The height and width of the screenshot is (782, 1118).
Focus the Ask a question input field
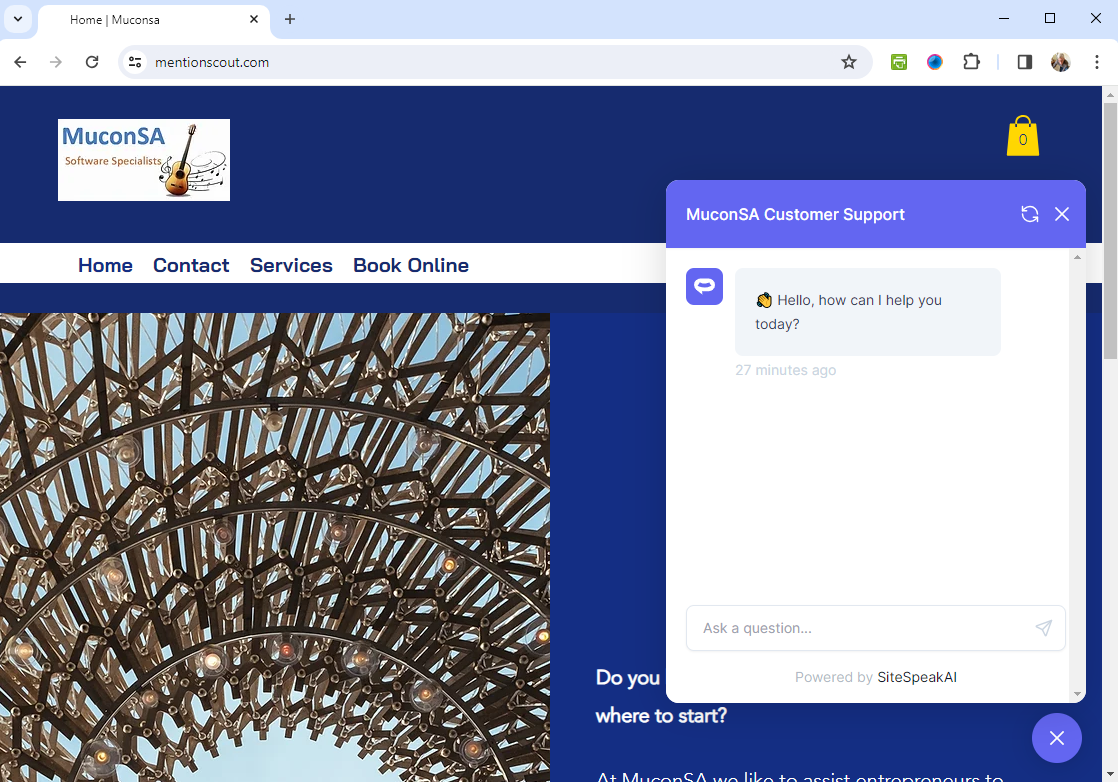coord(860,628)
